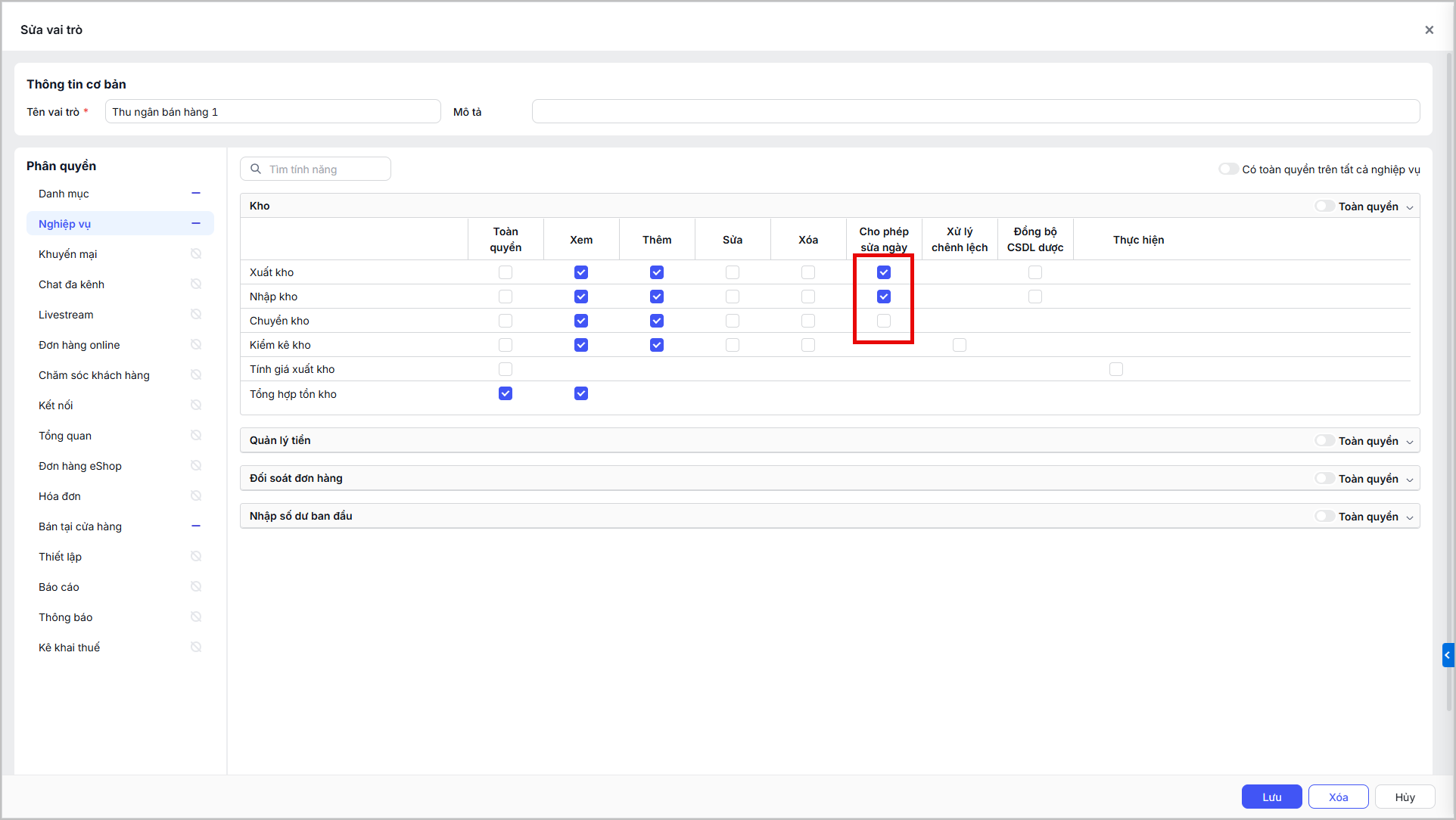Uncheck Thêm permission for Nhập kho

point(657,297)
